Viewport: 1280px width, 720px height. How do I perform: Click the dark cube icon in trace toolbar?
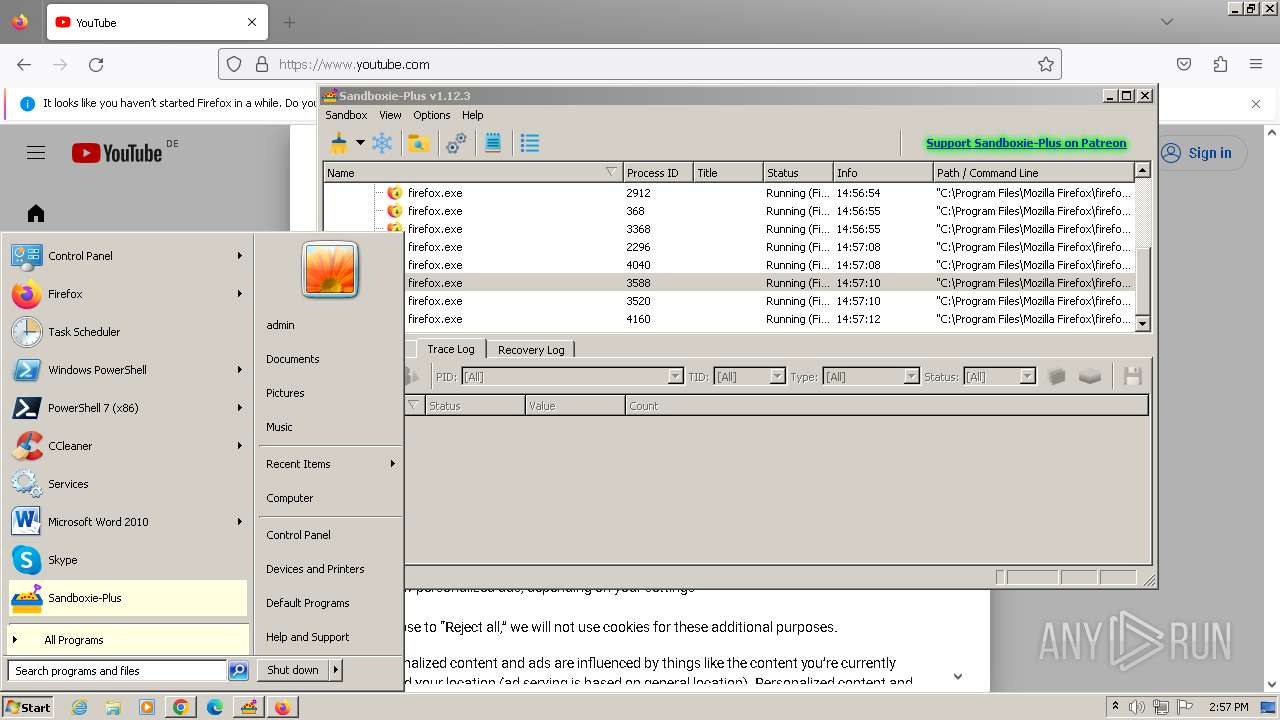[x=1057, y=377]
